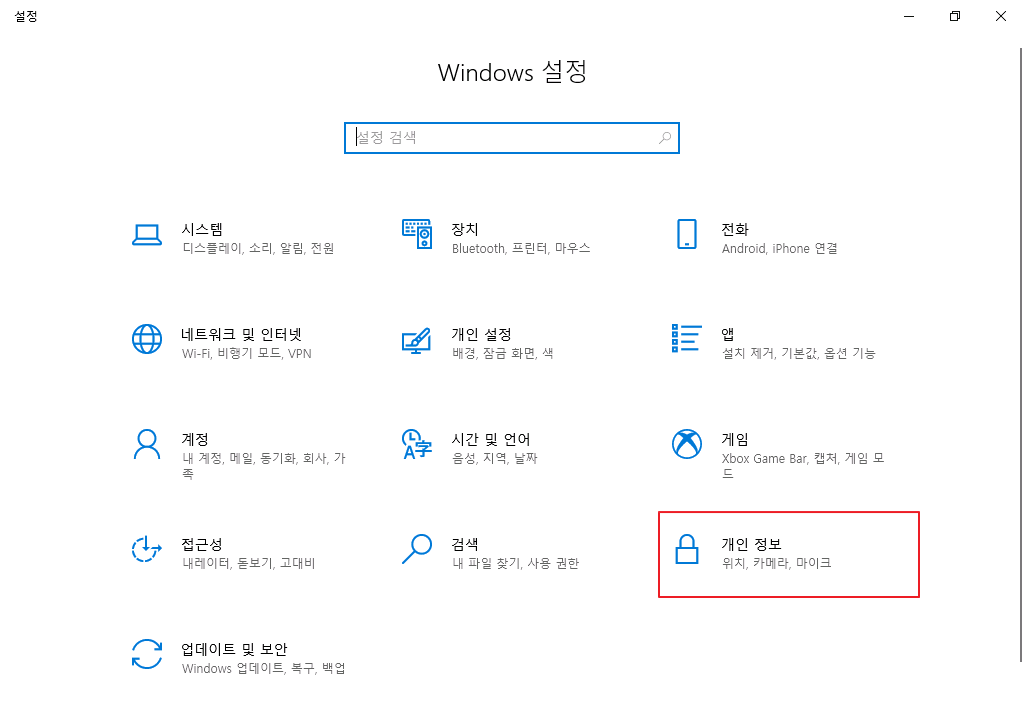
Task: Select 네트워크 및 인터넷 title text
Action: 242,334
